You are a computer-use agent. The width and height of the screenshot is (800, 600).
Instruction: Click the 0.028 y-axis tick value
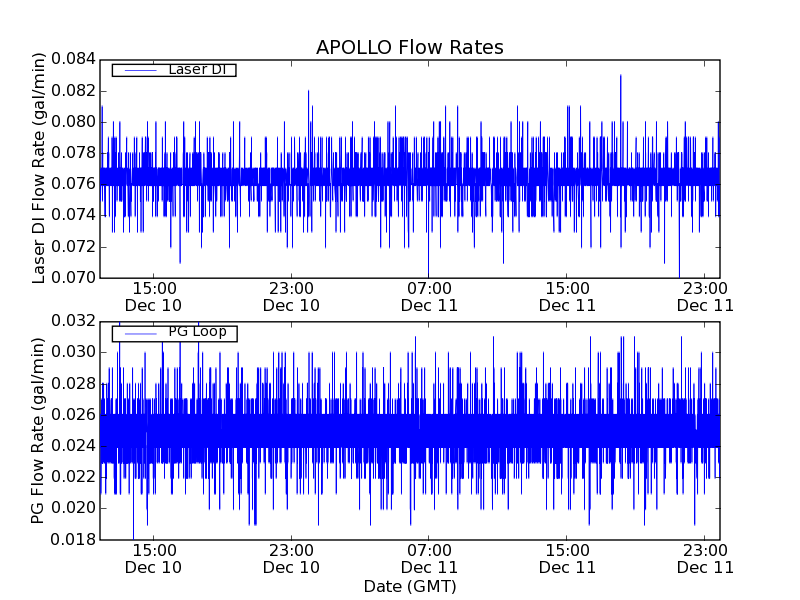[73, 384]
